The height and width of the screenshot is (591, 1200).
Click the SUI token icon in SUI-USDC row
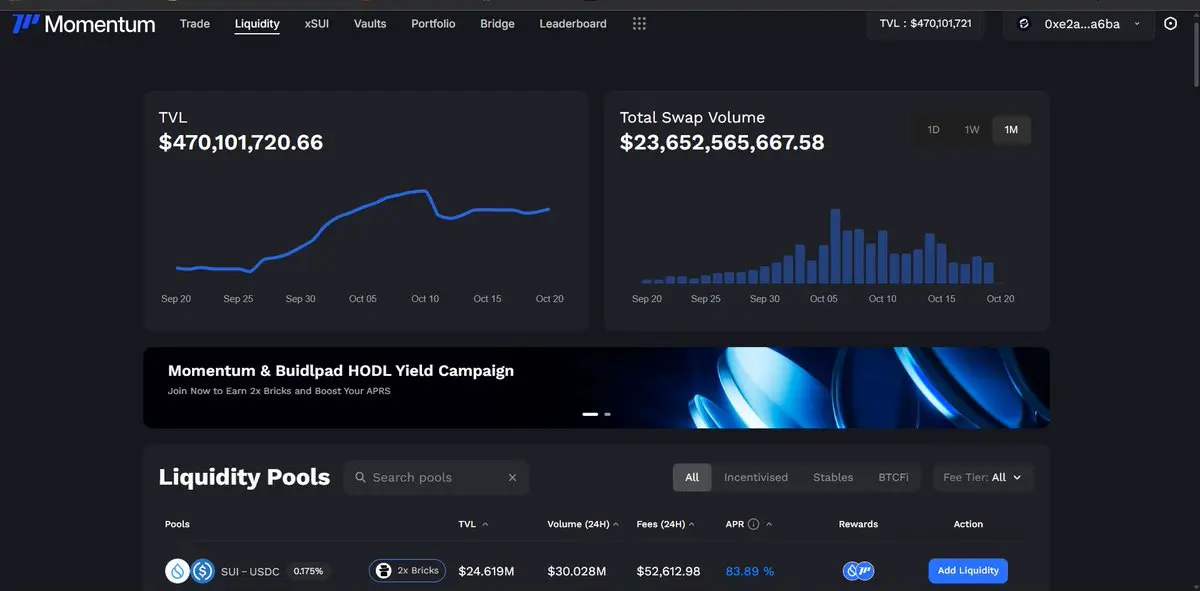coord(177,571)
